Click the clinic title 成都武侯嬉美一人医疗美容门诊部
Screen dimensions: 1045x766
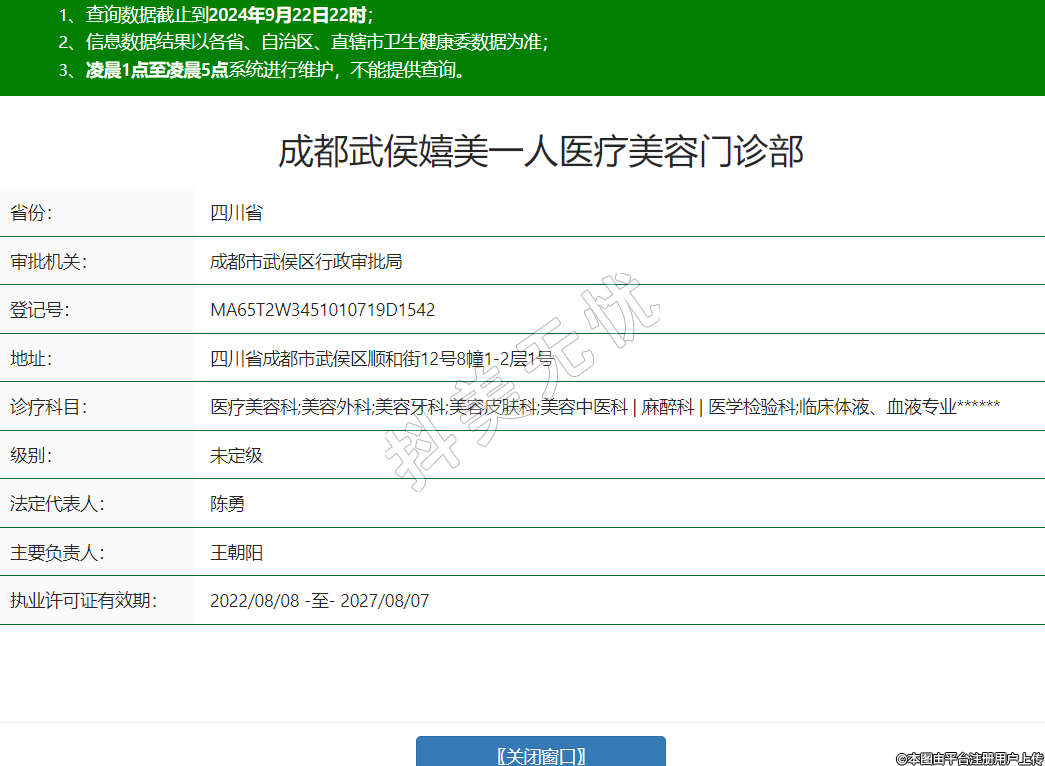pos(540,153)
